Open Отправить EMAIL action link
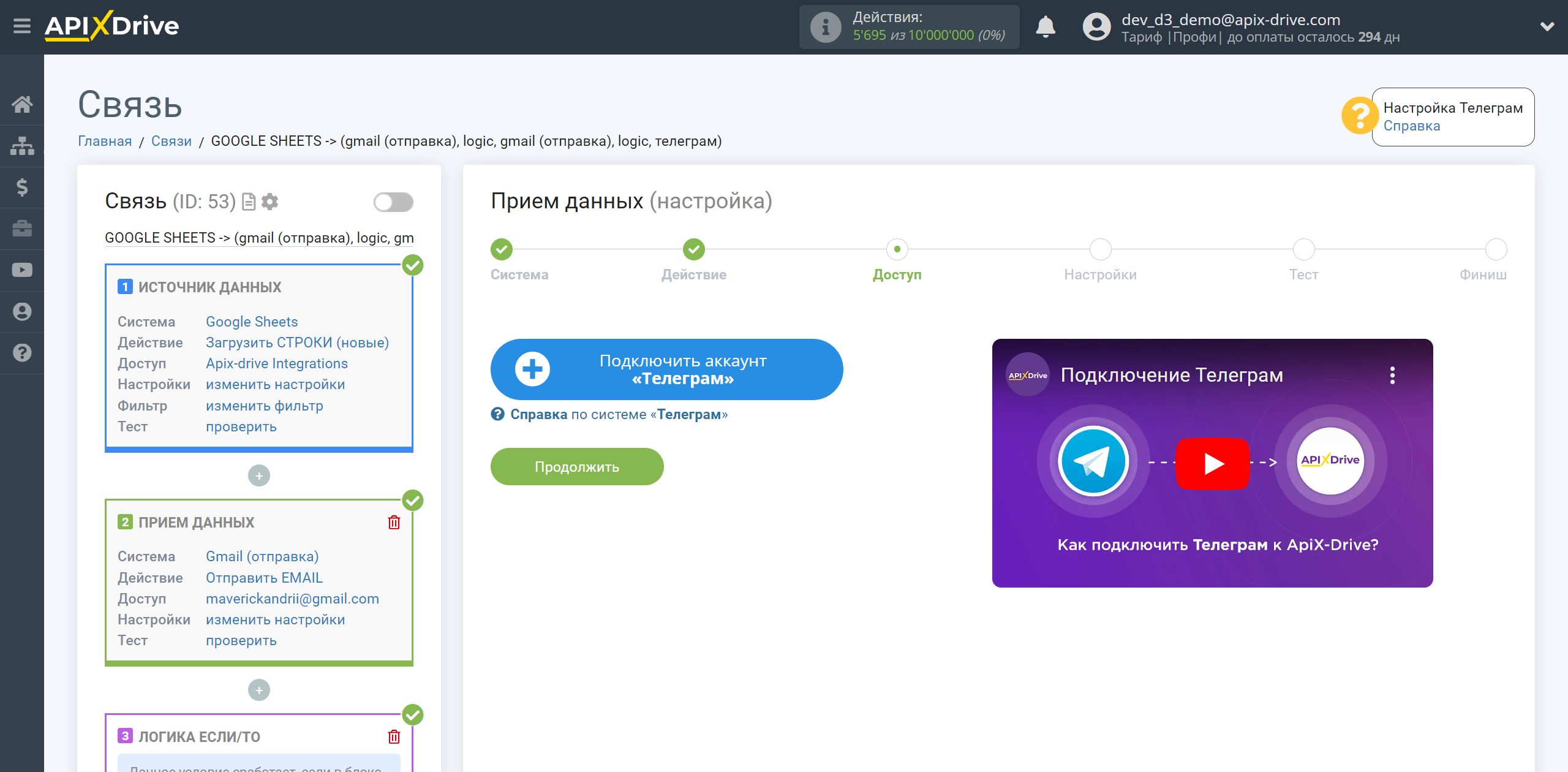The width and height of the screenshot is (1568, 772). click(x=264, y=578)
